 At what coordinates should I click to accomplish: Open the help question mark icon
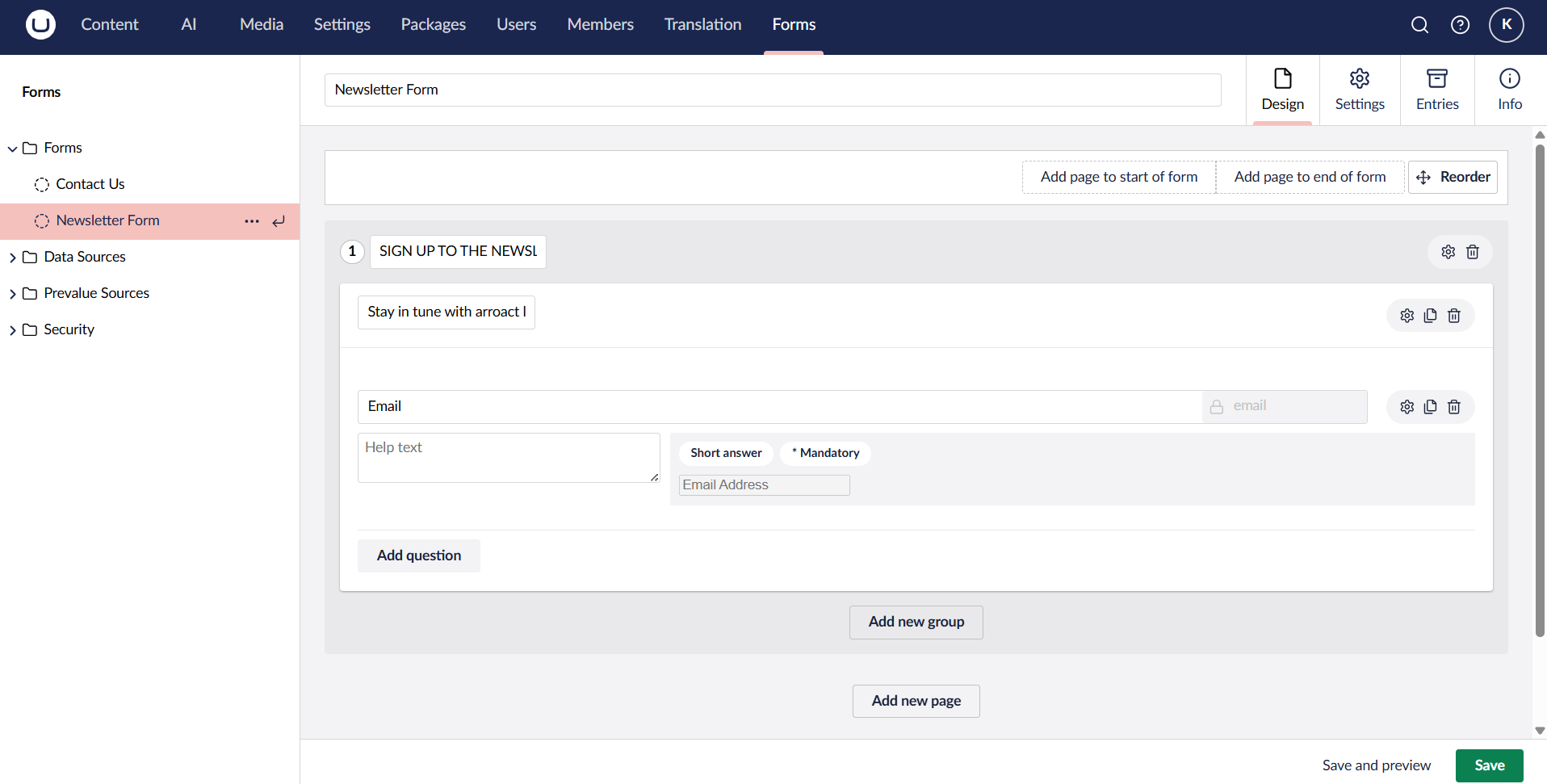(x=1460, y=25)
